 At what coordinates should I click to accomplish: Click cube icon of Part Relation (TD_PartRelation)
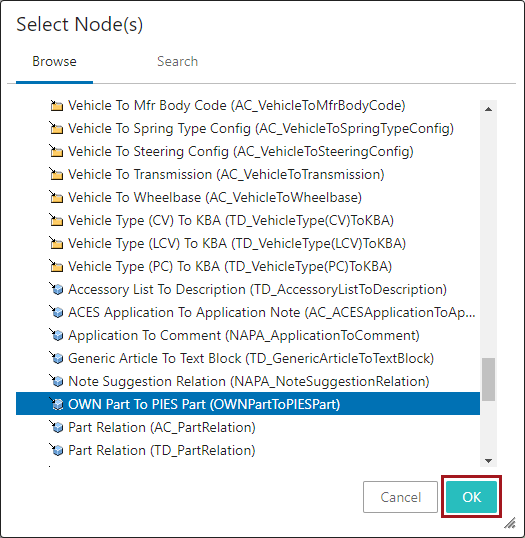(57, 451)
